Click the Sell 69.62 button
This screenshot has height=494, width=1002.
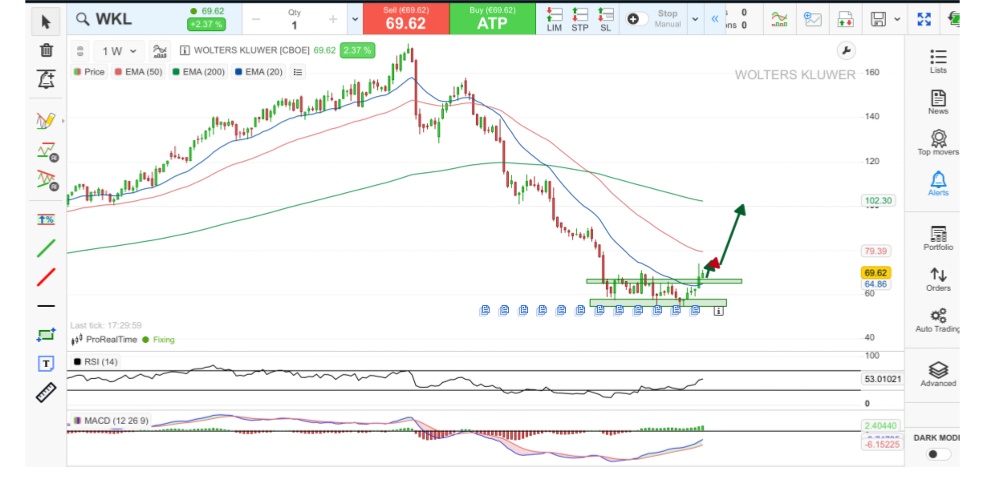click(x=406, y=19)
